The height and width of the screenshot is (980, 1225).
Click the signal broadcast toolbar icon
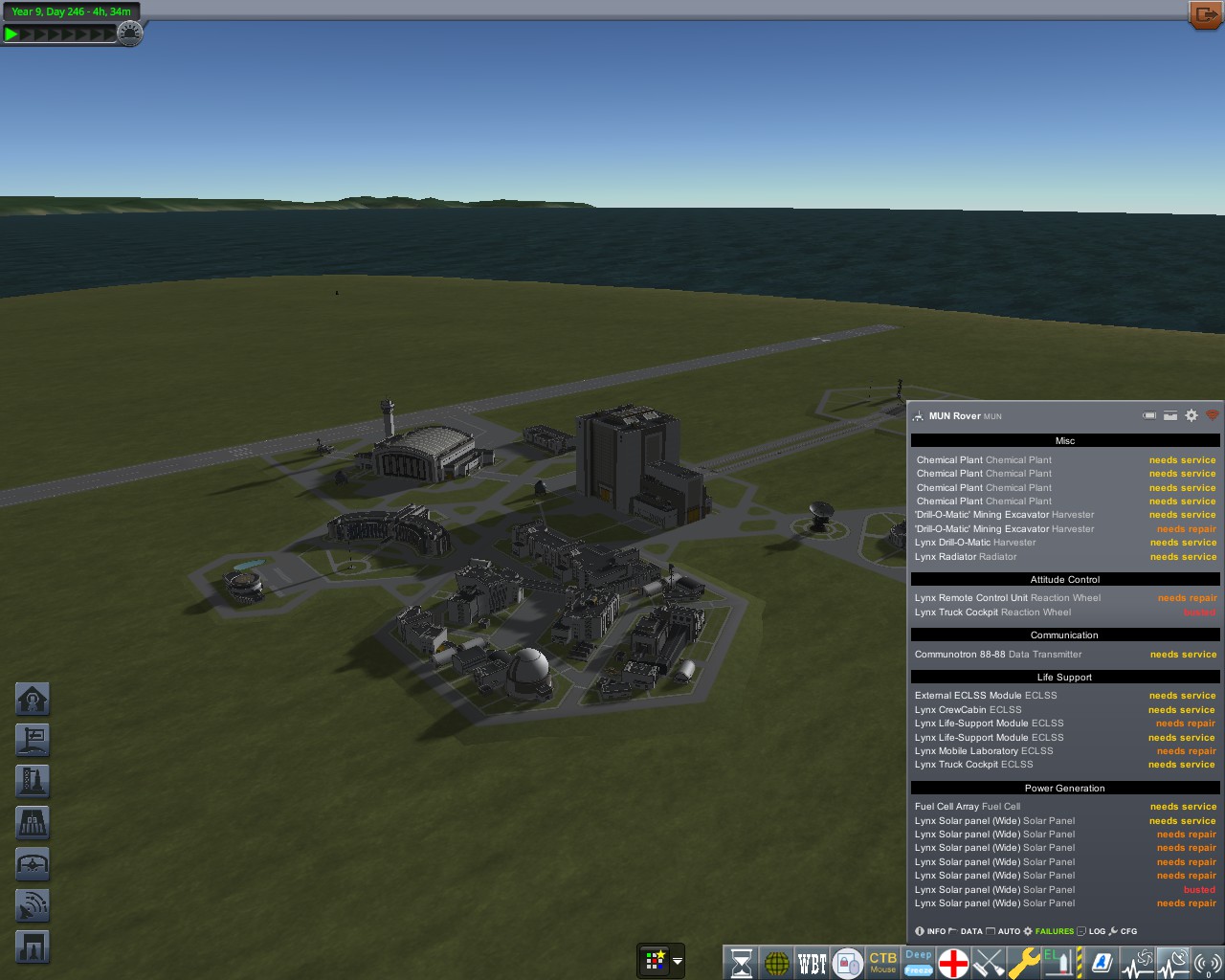(x=1208, y=963)
